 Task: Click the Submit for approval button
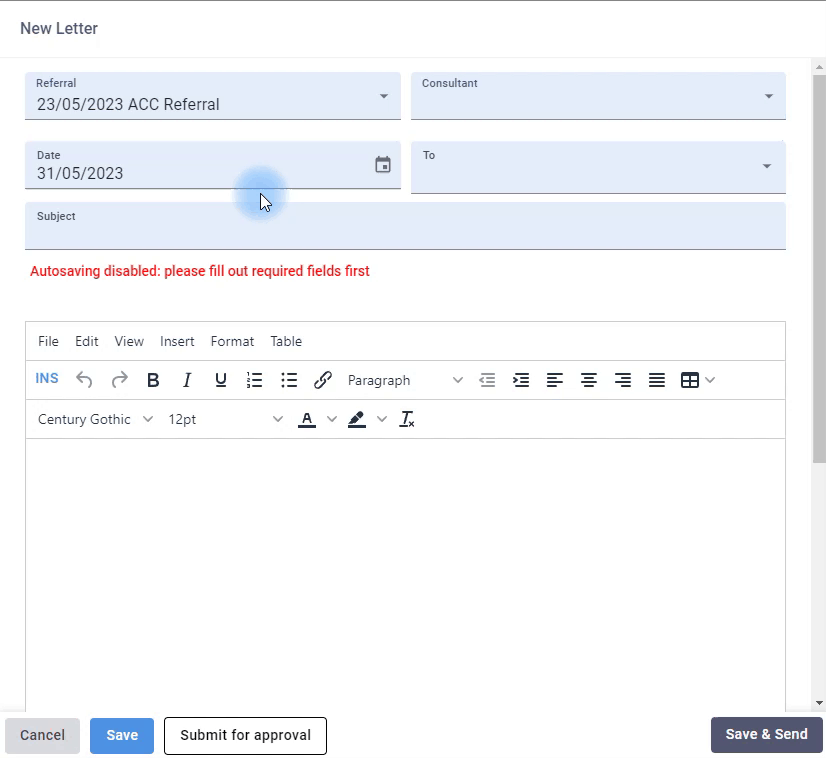click(x=245, y=735)
